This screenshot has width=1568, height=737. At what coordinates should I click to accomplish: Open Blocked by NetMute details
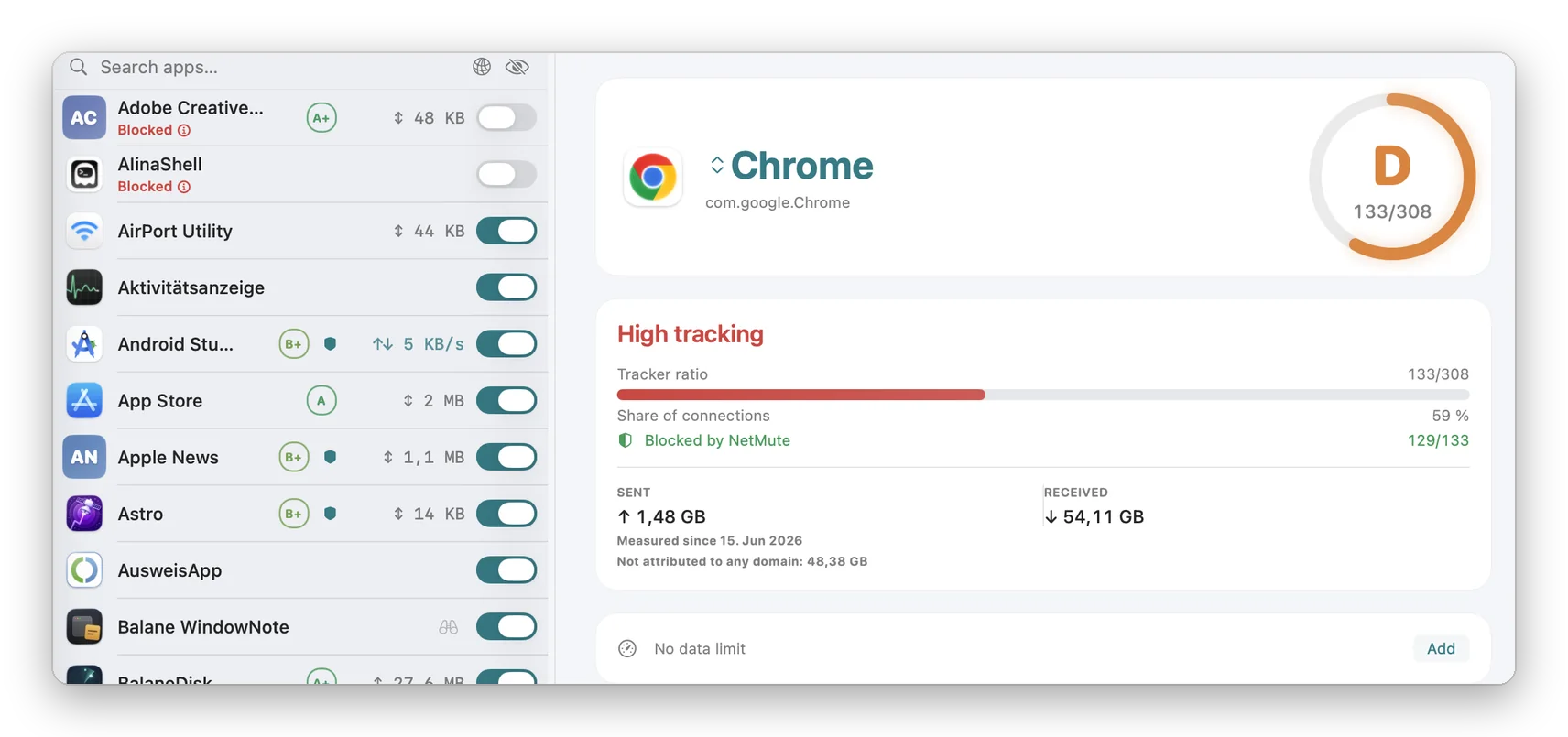tap(717, 440)
